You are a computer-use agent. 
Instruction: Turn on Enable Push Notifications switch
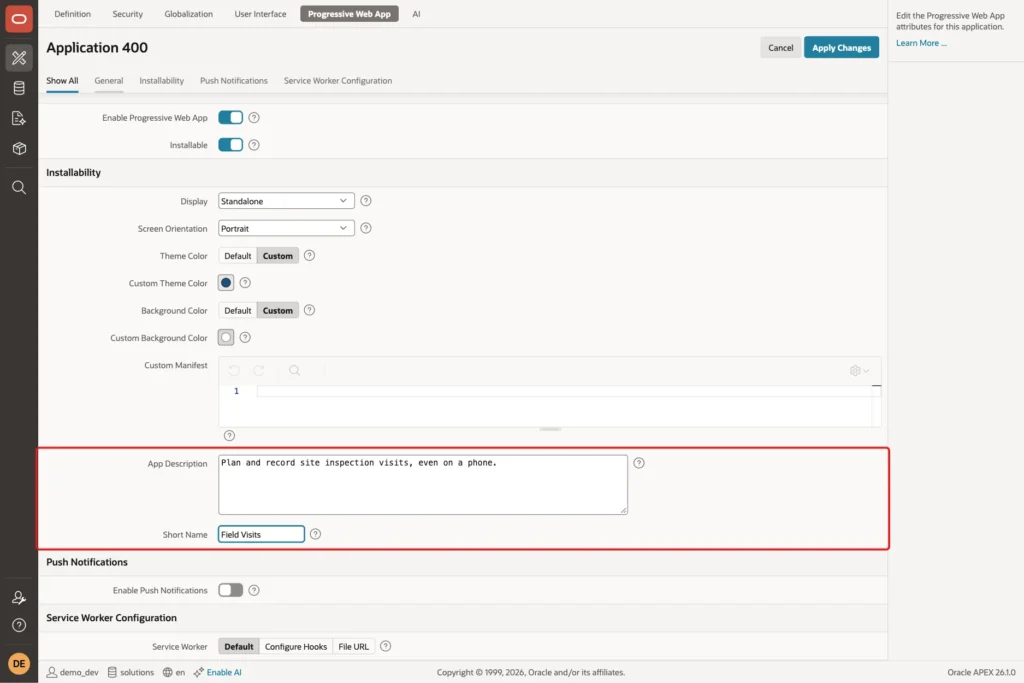pyautogui.click(x=231, y=590)
